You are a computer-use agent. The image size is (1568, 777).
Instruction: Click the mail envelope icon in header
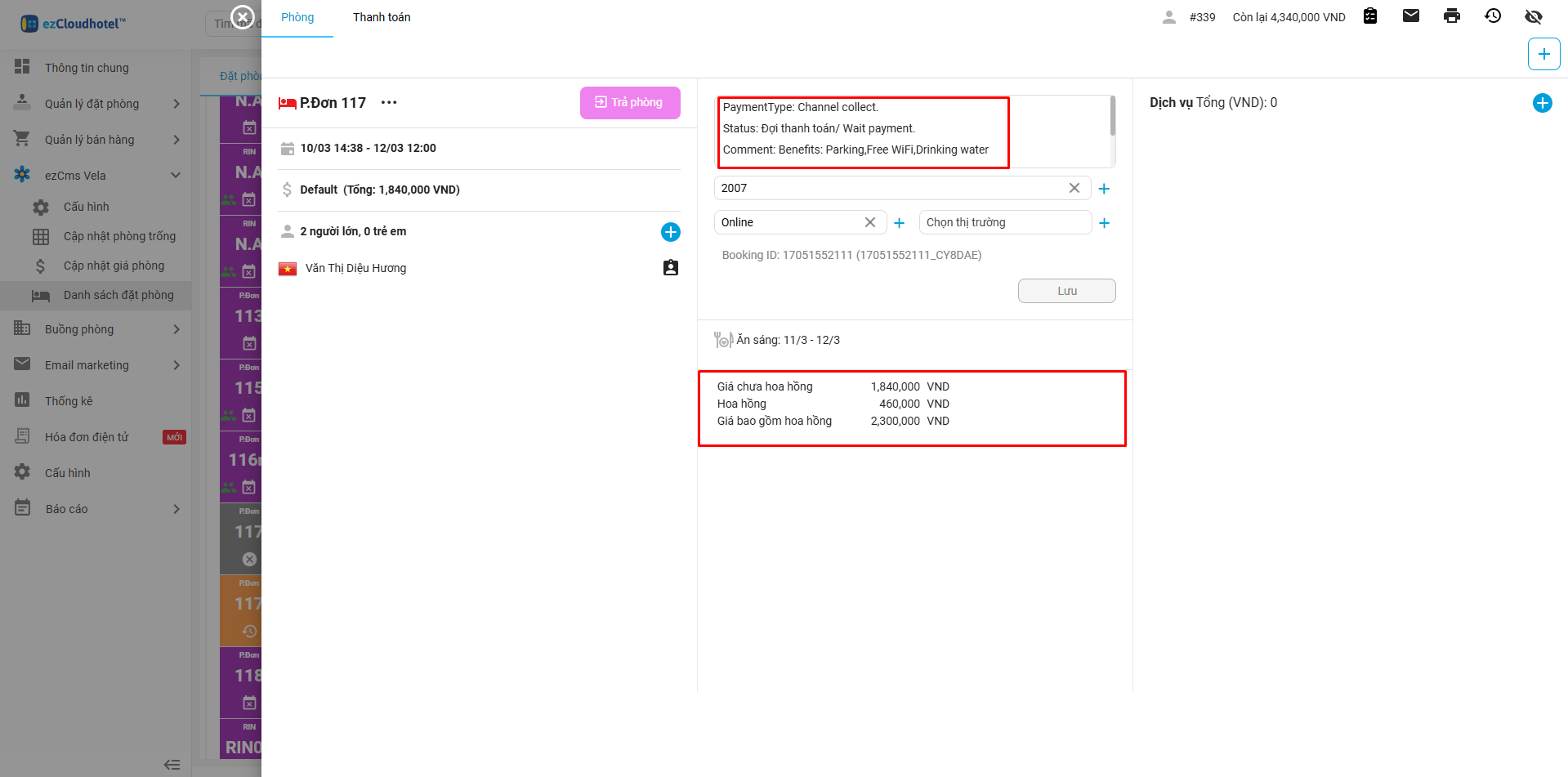(x=1410, y=16)
